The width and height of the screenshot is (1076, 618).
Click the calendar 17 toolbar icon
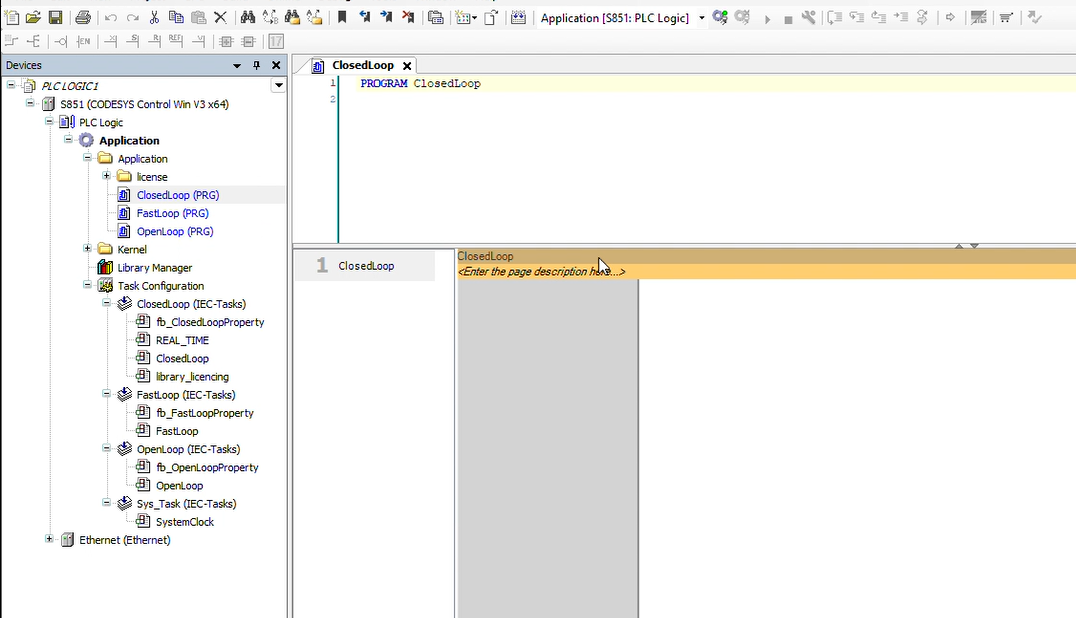coord(276,42)
